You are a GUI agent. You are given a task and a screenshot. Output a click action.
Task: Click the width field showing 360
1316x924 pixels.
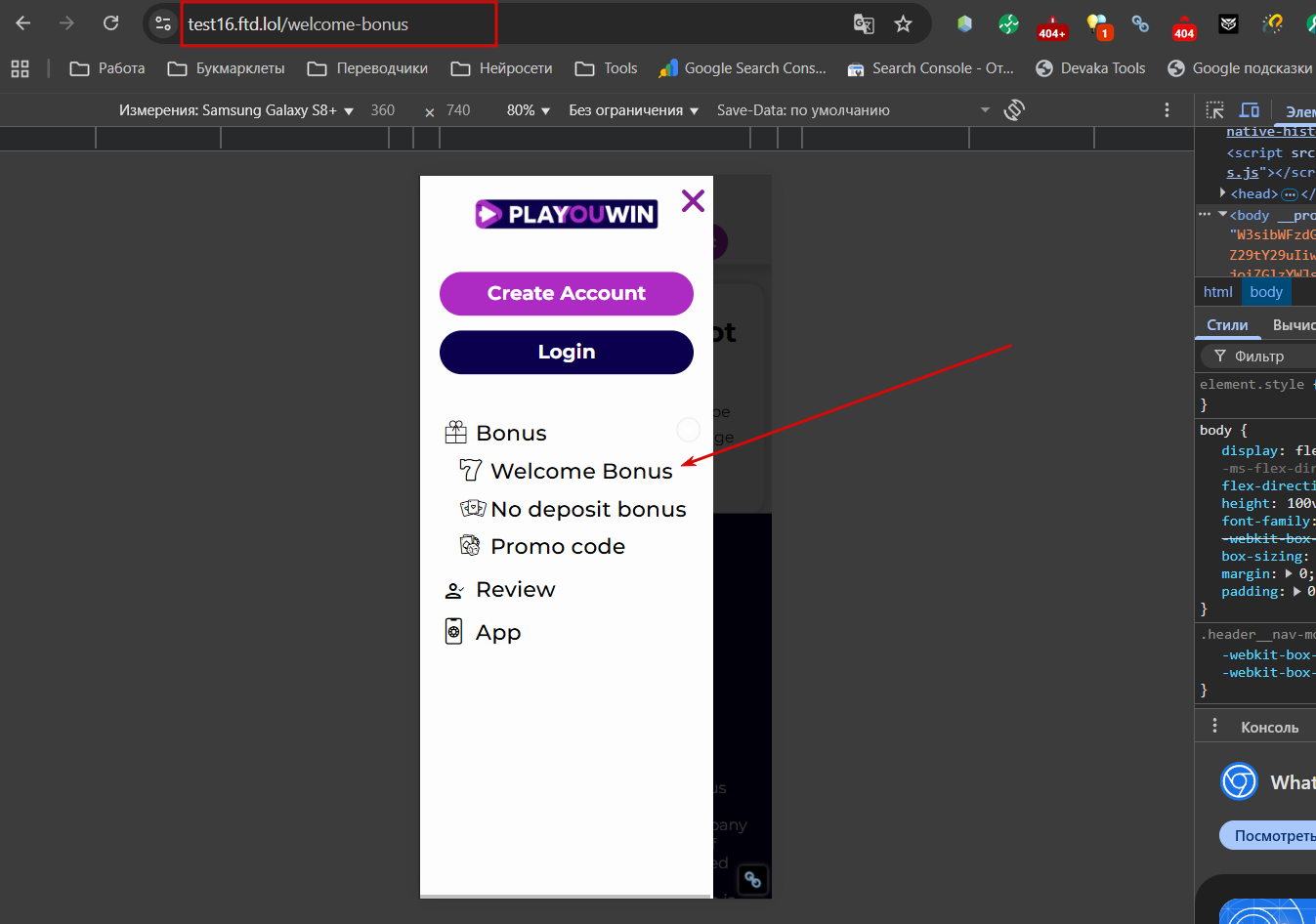(x=383, y=110)
